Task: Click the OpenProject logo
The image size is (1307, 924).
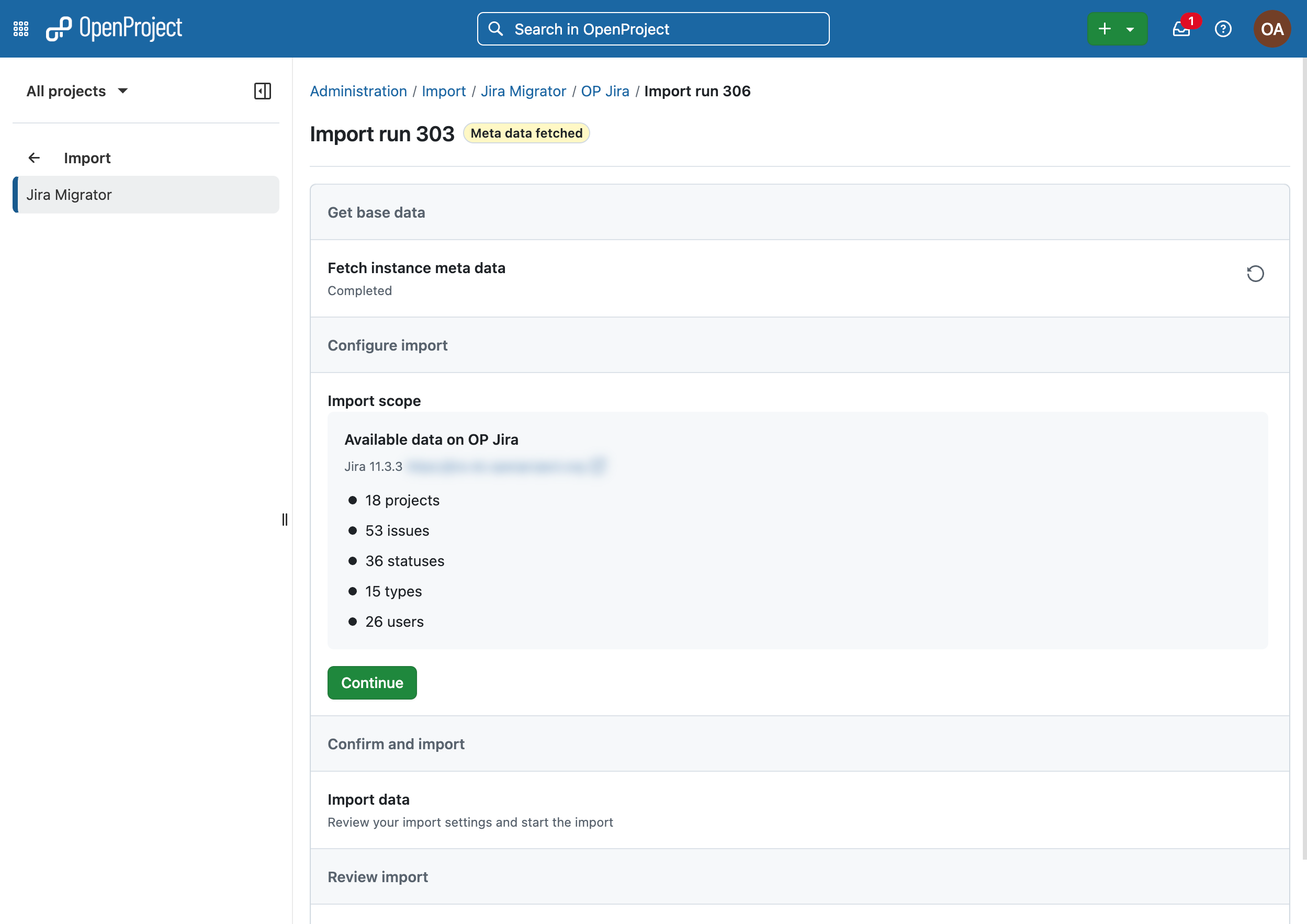Action: pyautogui.click(x=114, y=28)
